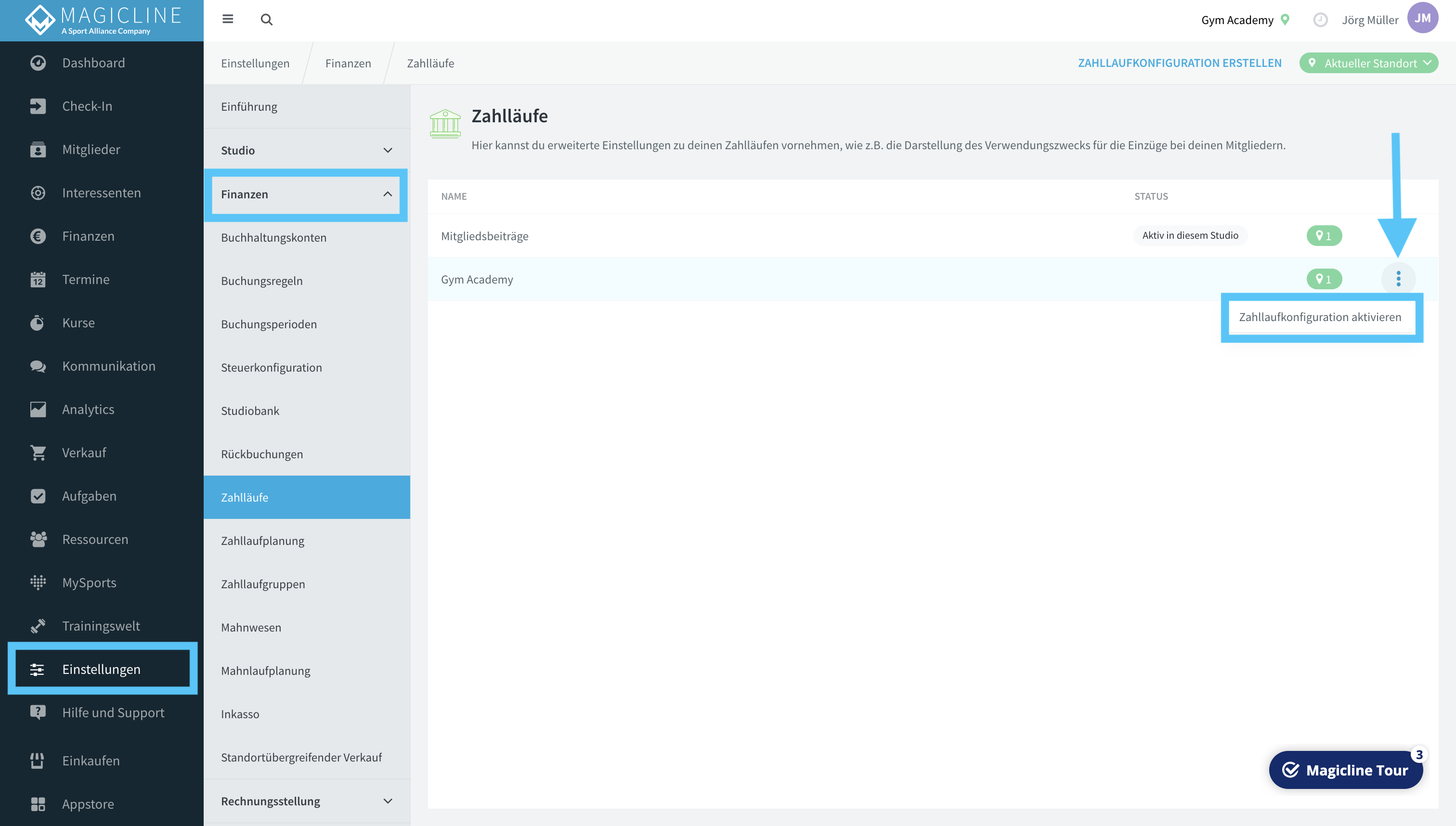Open the hamburger menu icon
Viewport: 1456px width, 826px height.
[228, 19]
